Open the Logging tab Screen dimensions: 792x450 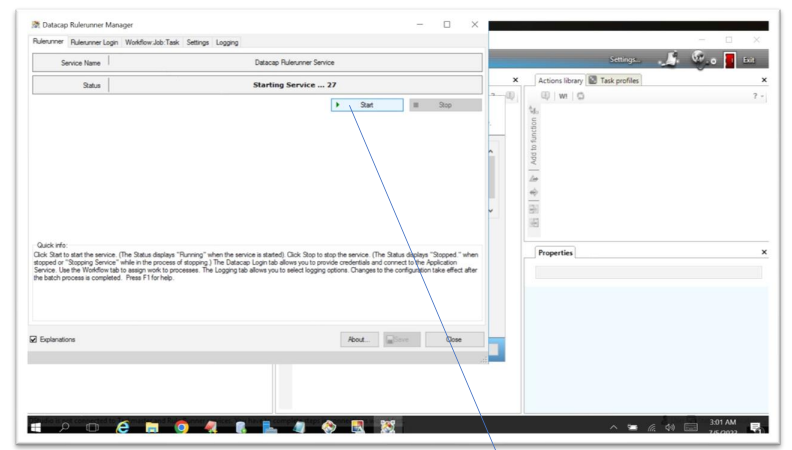click(x=227, y=42)
